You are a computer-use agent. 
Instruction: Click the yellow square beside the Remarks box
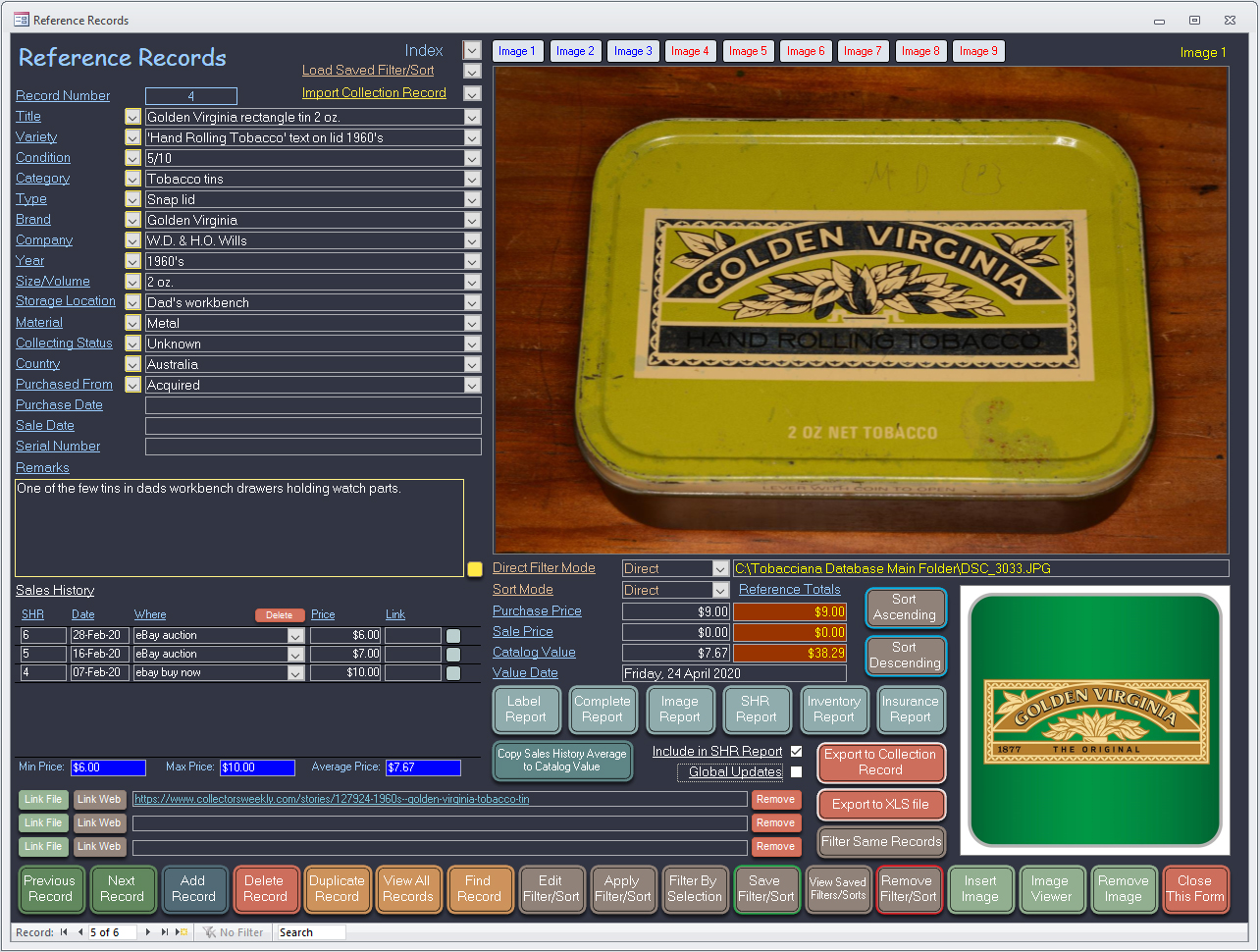(x=475, y=568)
